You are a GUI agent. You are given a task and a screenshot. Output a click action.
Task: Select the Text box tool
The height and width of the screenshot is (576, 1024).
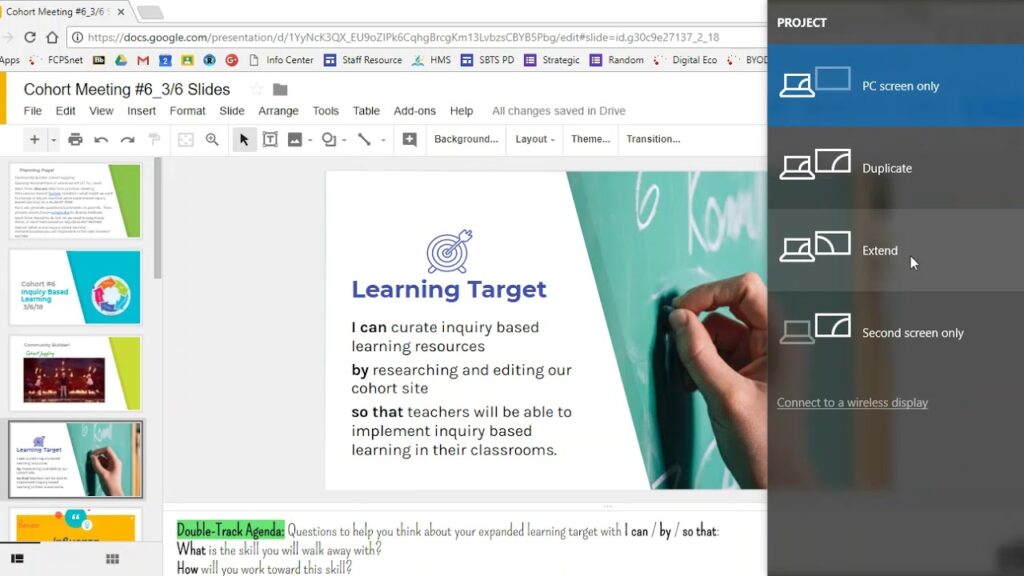click(270, 140)
